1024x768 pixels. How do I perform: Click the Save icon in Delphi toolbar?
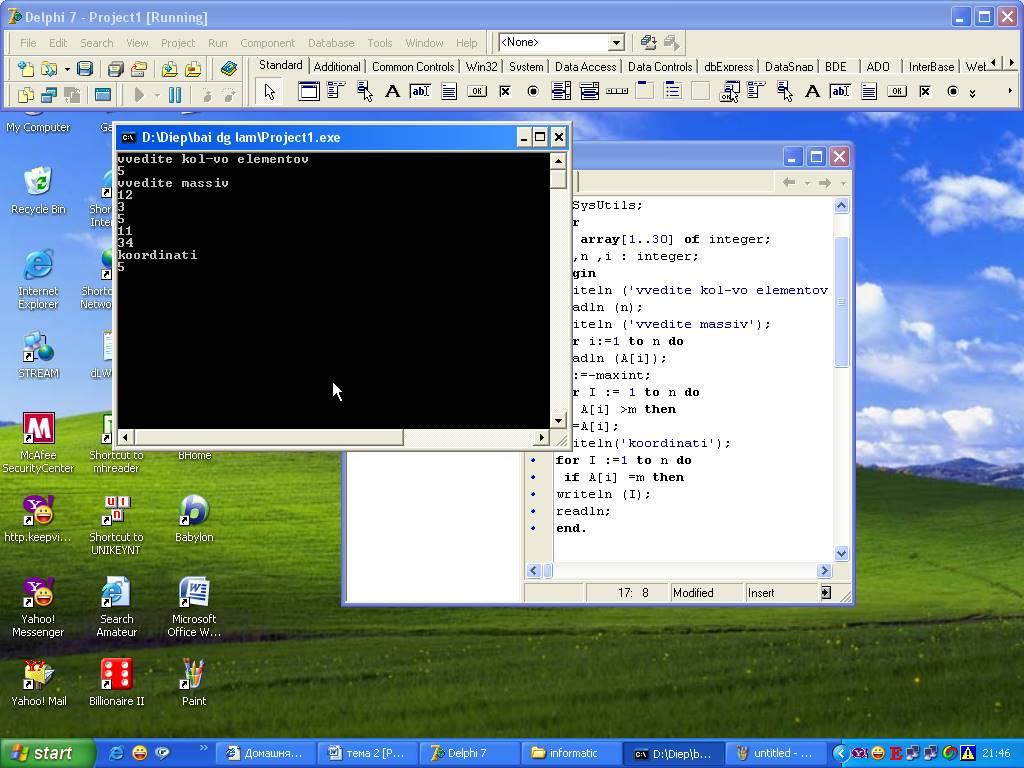[85, 69]
